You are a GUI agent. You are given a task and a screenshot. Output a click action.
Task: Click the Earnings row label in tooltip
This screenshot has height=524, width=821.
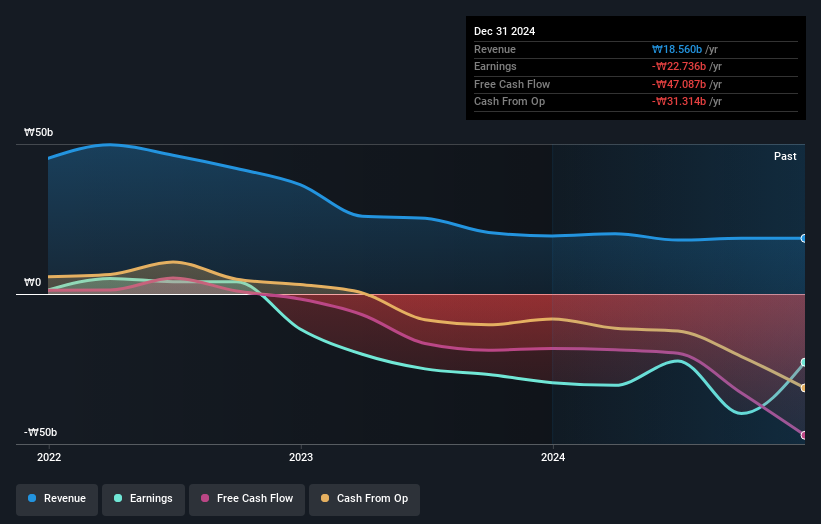click(x=495, y=66)
